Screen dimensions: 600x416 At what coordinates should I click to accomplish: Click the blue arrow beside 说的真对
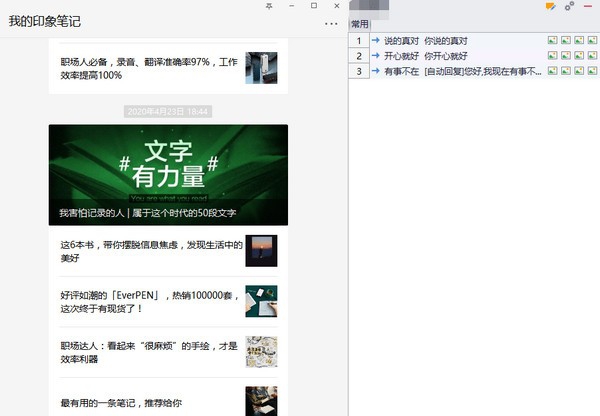(376, 40)
